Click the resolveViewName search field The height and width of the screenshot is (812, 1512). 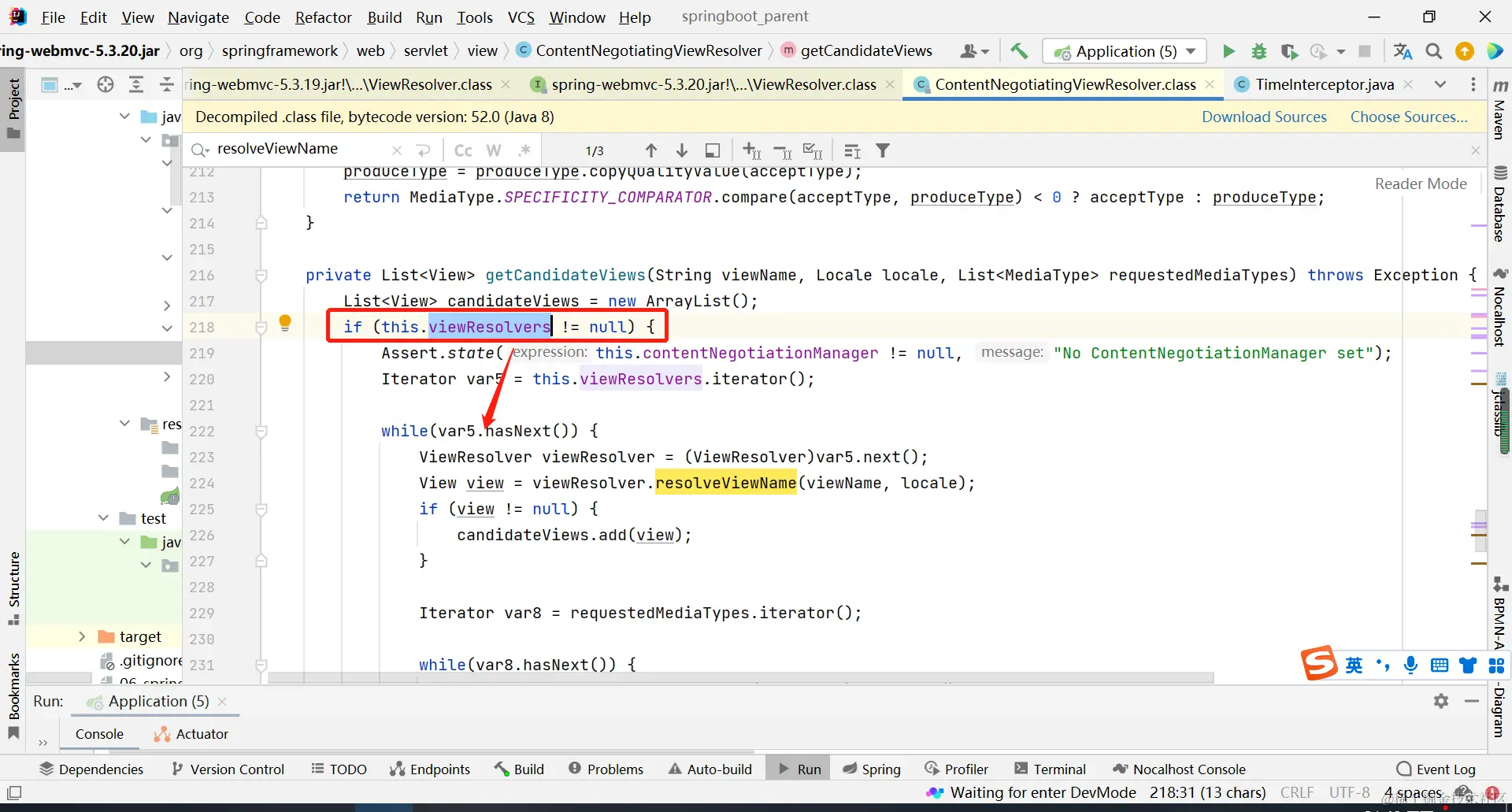pos(302,149)
